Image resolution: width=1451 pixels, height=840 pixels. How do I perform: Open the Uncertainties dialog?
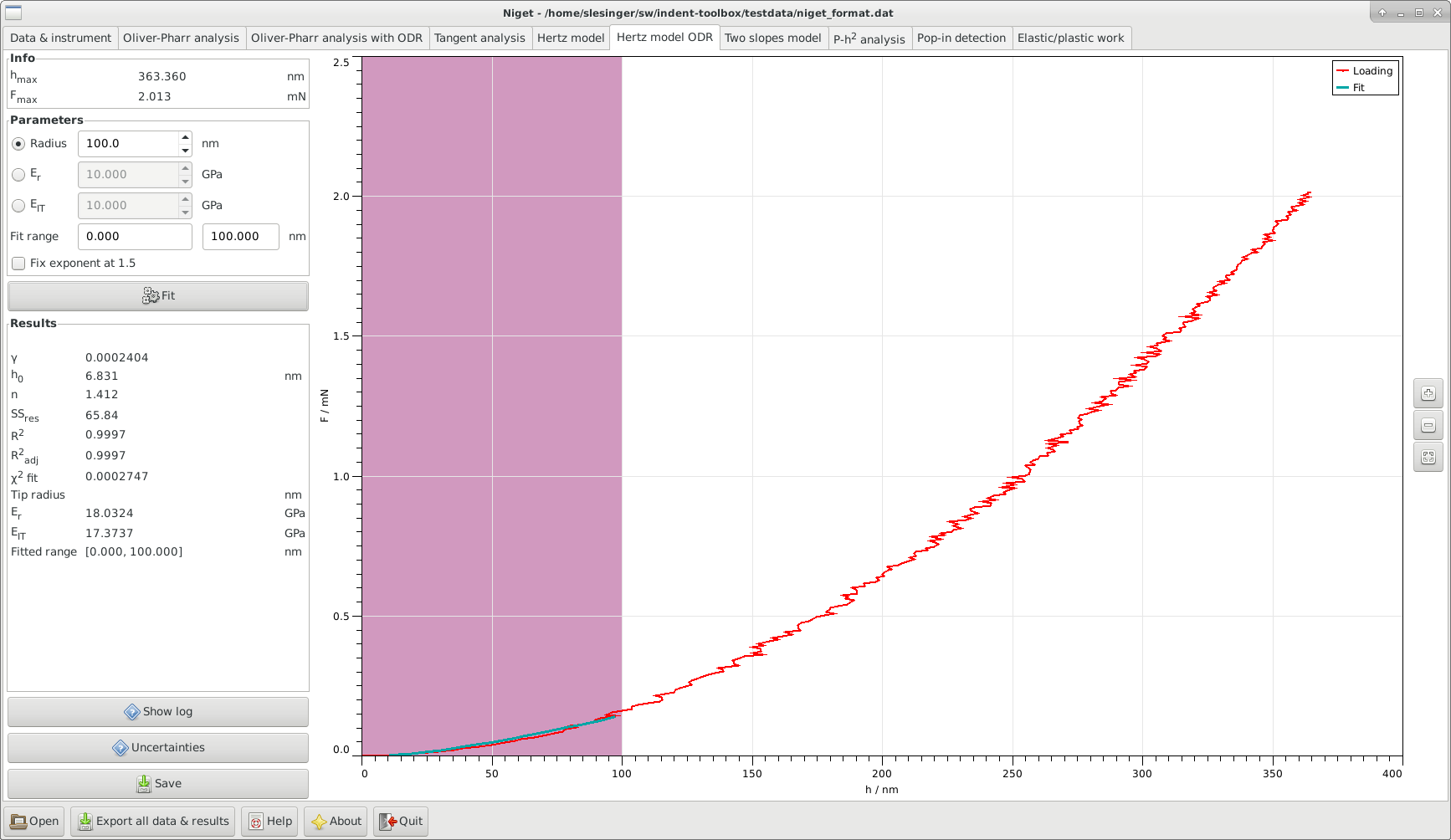click(158, 748)
